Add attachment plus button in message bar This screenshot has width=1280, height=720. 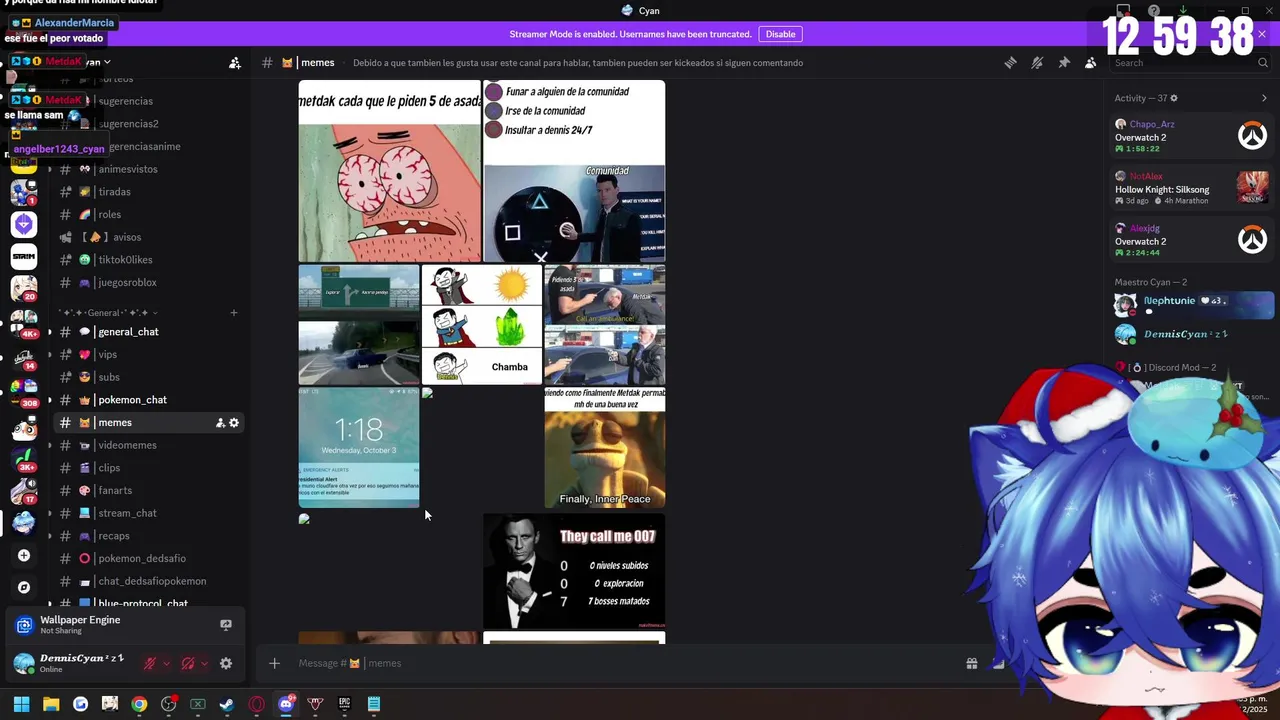pyautogui.click(x=274, y=663)
